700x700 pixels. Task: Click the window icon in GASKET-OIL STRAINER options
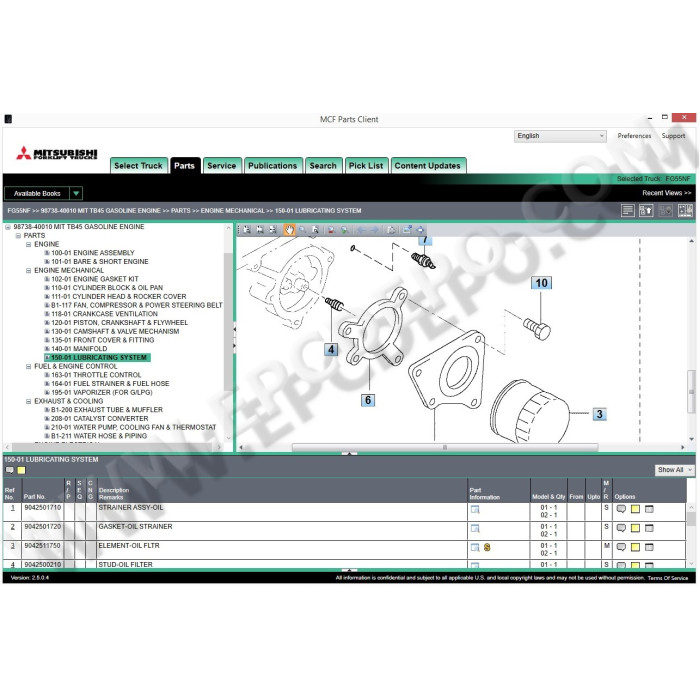[649, 528]
